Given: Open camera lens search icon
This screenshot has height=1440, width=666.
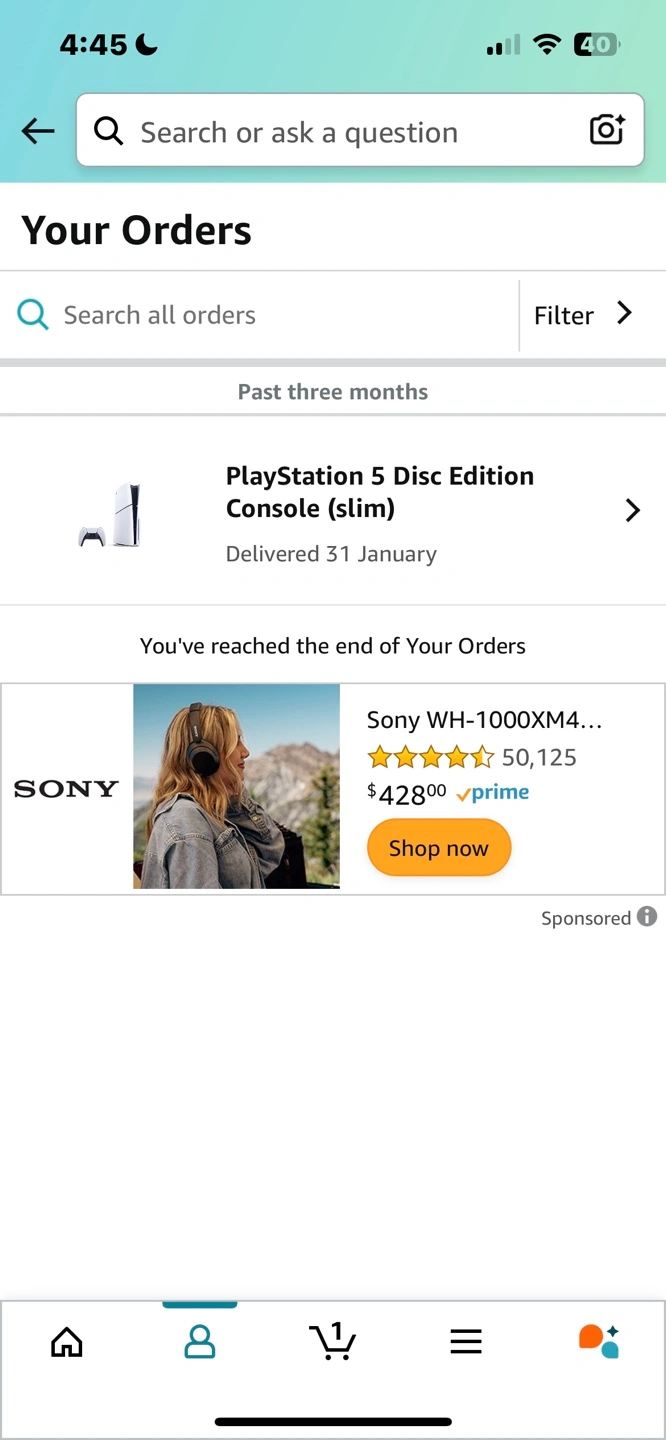Looking at the screenshot, I should click(607, 130).
